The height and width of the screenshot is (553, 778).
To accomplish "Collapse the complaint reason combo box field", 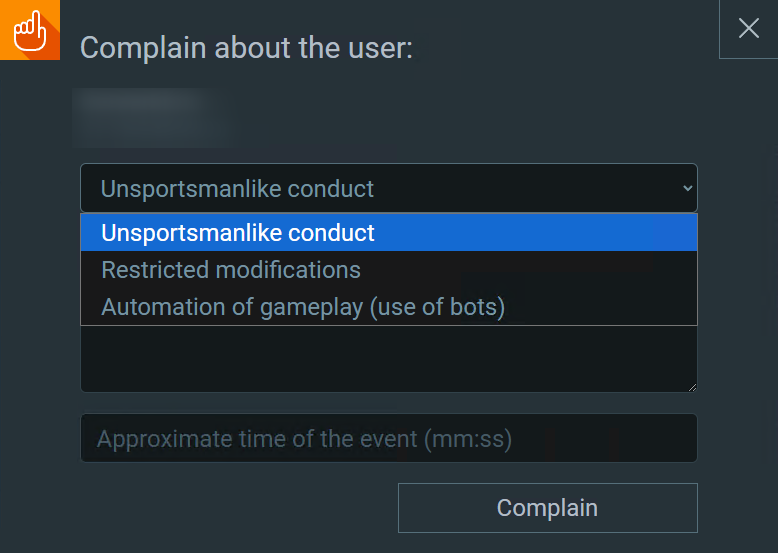I will 389,188.
